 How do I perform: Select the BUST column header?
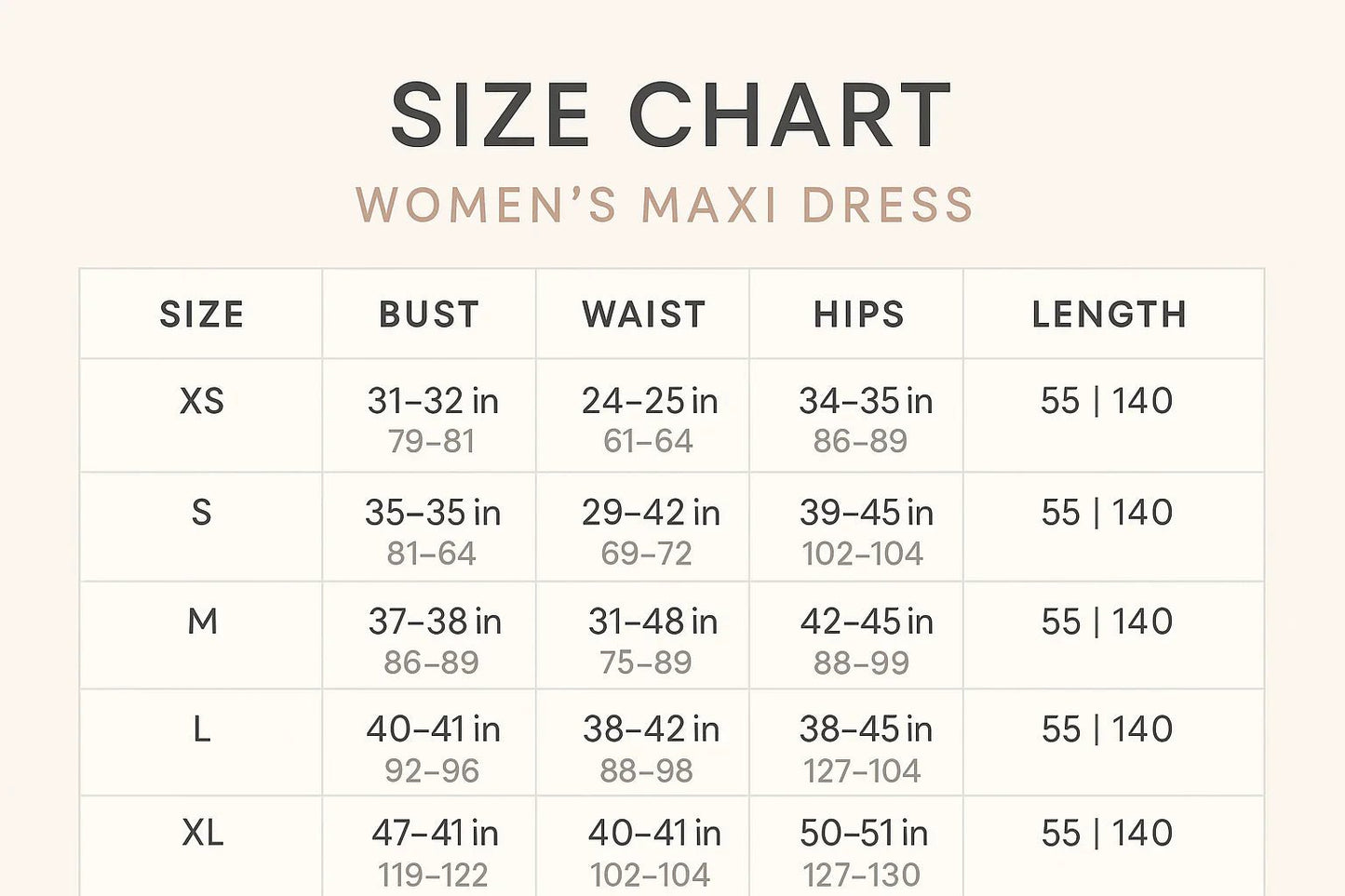pos(429,314)
